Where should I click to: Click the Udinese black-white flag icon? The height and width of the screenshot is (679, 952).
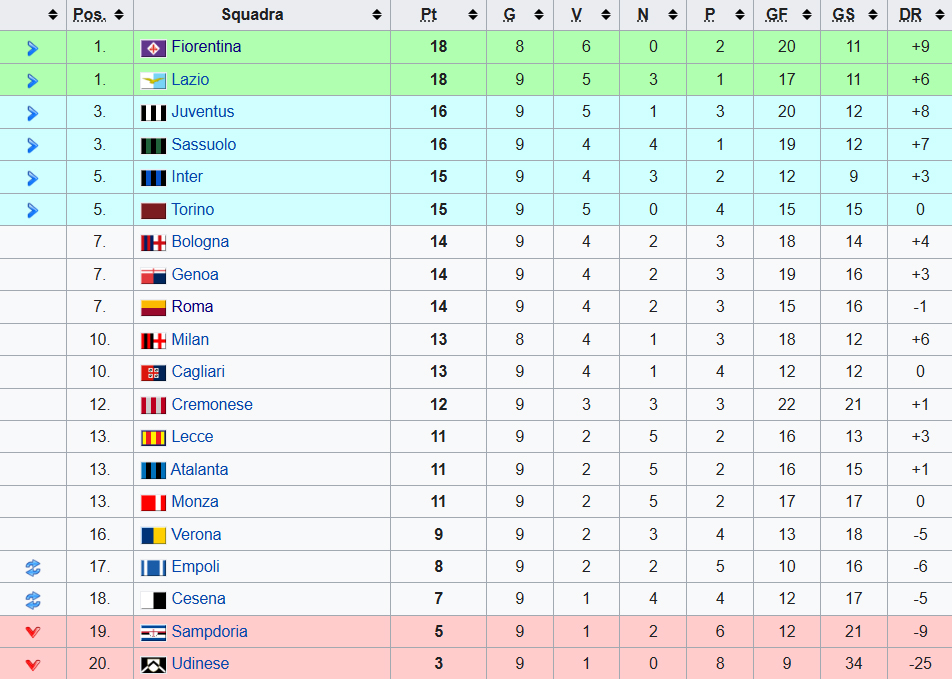pyautogui.click(x=153, y=665)
